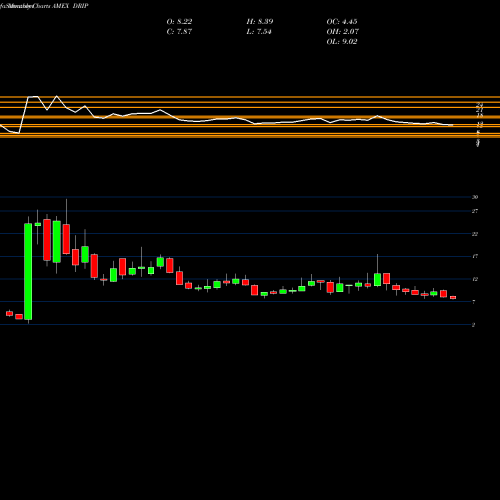Click the 7 price axis label
500x500 pixels.
tap(474, 302)
